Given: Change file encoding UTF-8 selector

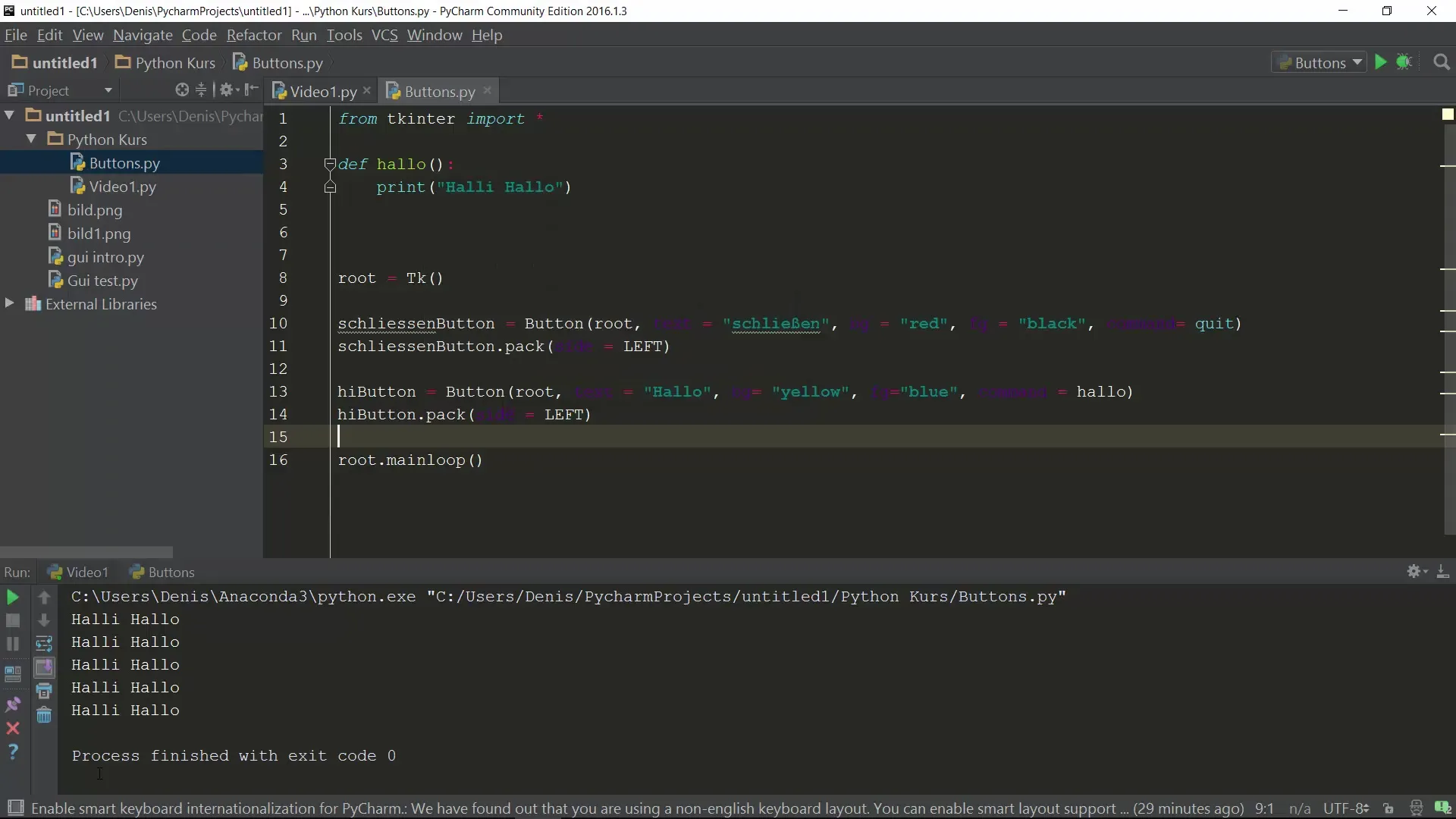Looking at the screenshot, I should [x=1346, y=808].
